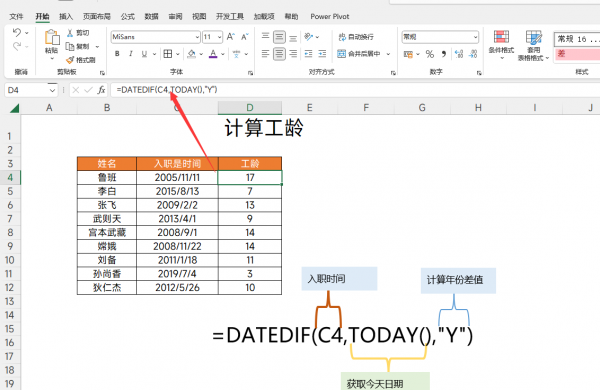Screen dimensions: 600x390
Task: Apply percent style
Action: (430, 54)
